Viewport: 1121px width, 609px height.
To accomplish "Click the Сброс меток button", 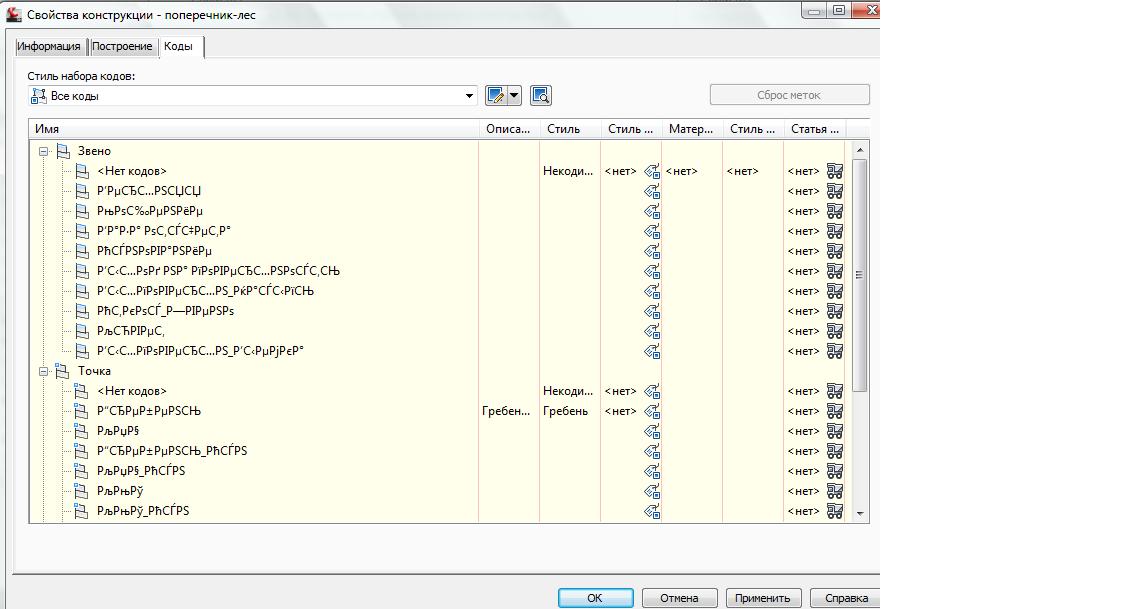I will click(x=789, y=95).
